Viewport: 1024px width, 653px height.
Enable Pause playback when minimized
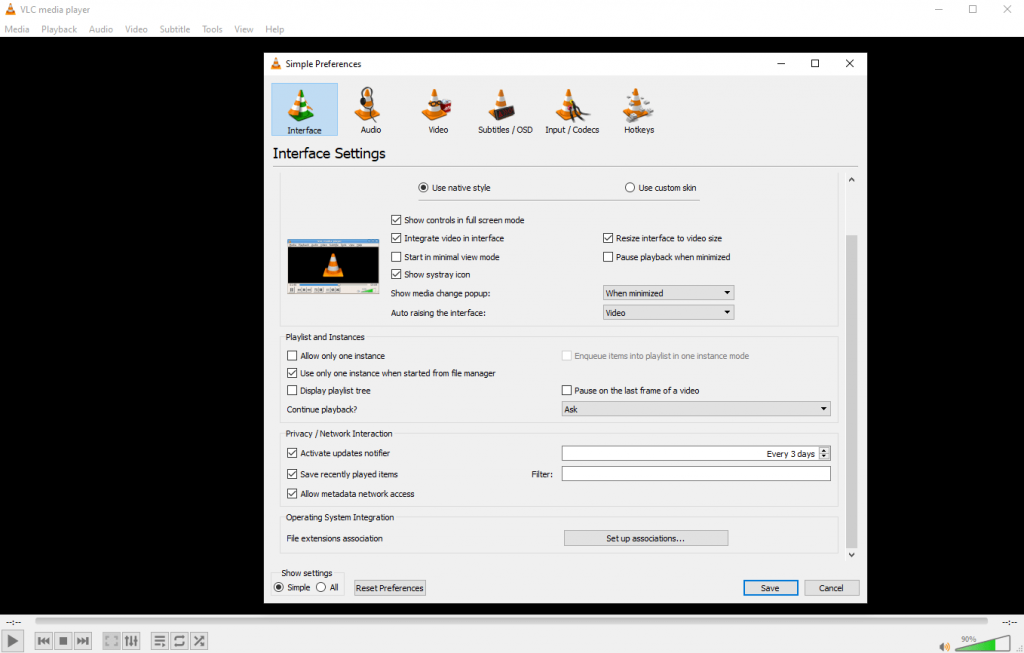(x=608, y=257)
